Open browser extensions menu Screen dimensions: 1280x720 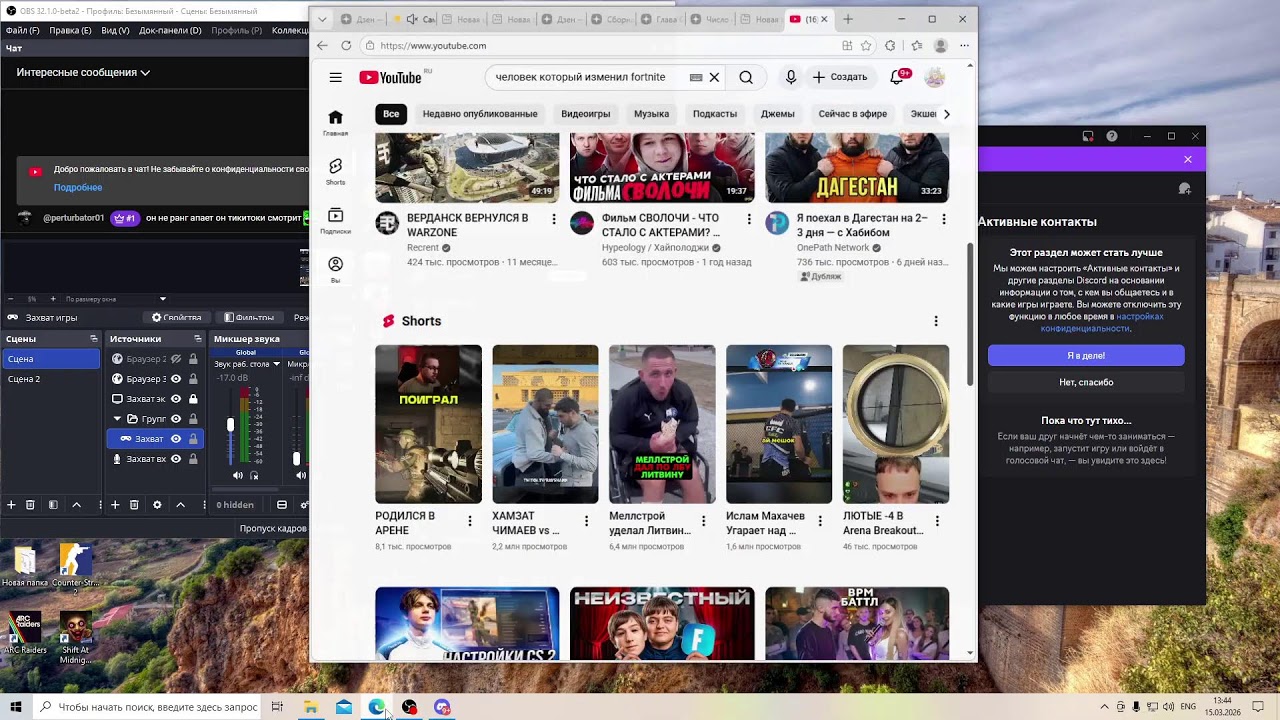(890, 45)
